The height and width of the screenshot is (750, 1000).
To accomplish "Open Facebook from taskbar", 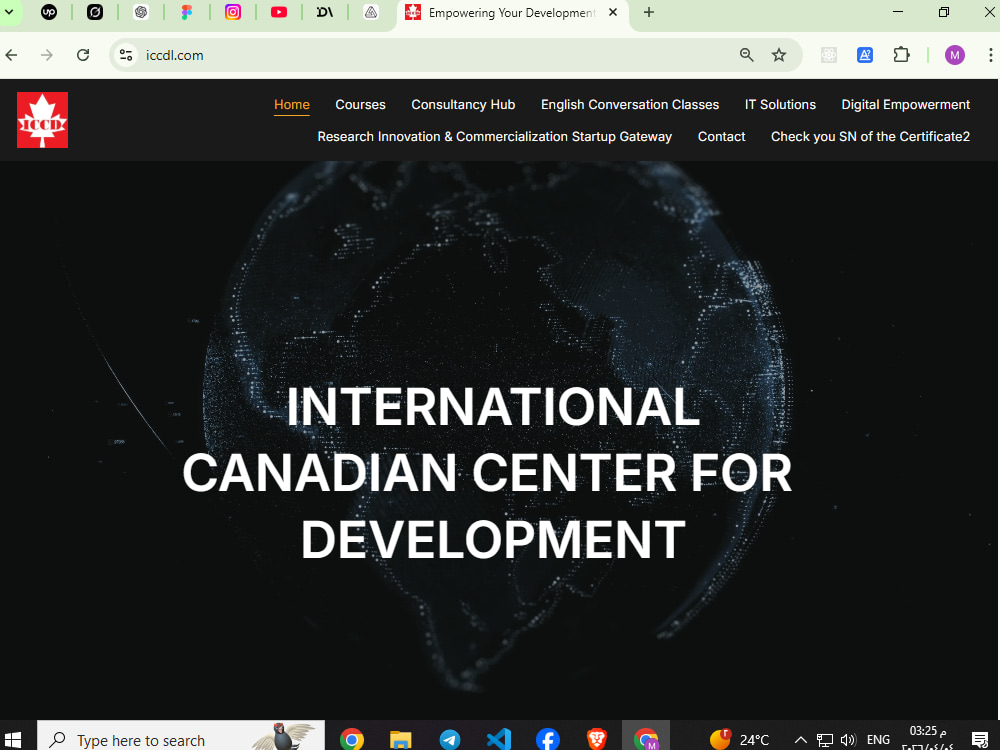I will click(x=548, y=739).
